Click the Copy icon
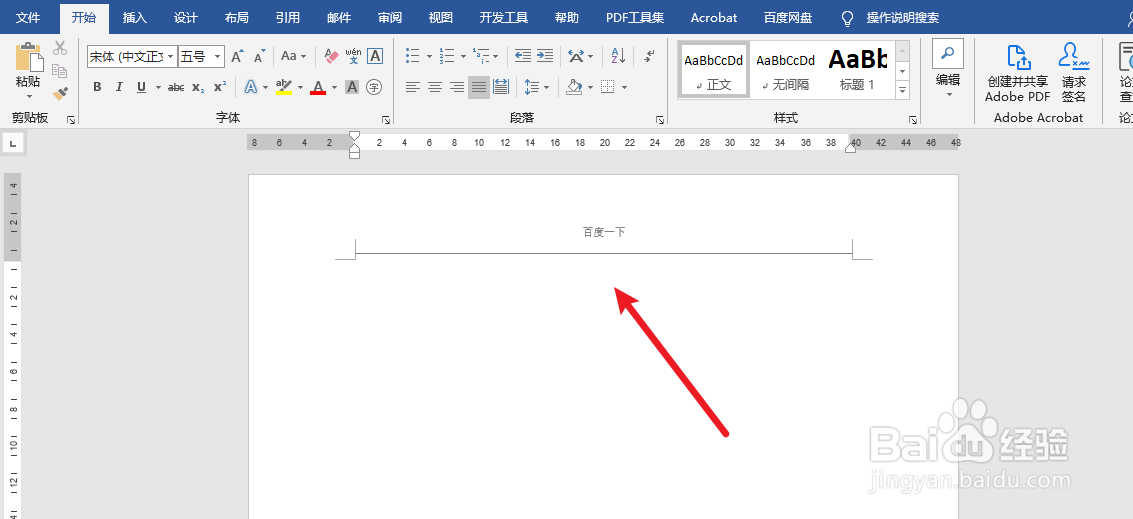The width and height of the screenshot is (1133, 519). [60, 71]
